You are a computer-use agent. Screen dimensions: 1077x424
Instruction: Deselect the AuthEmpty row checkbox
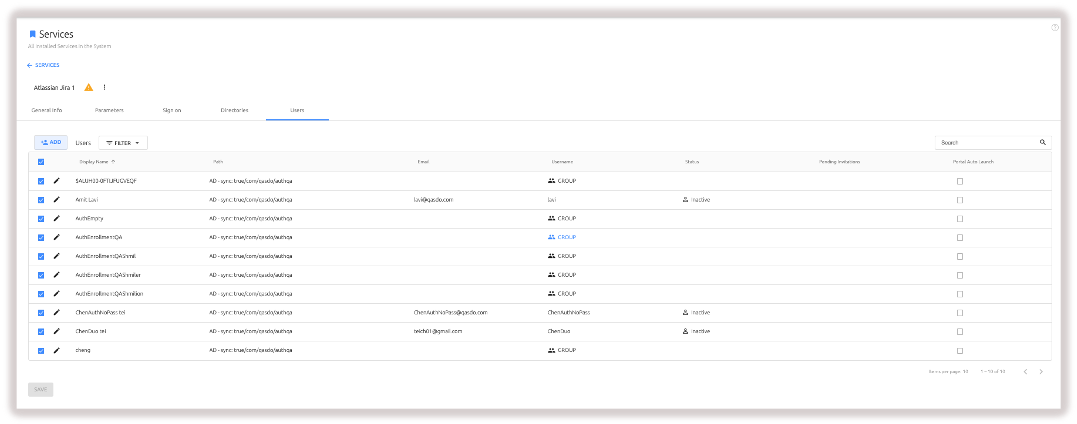[41, 219]
